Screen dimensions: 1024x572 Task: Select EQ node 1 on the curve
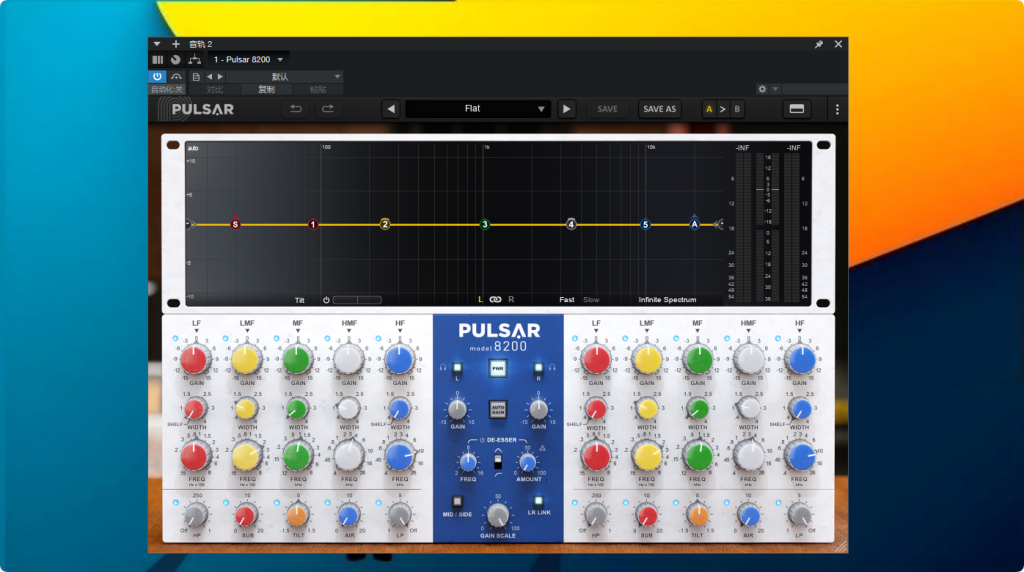(x=313, y=224)
